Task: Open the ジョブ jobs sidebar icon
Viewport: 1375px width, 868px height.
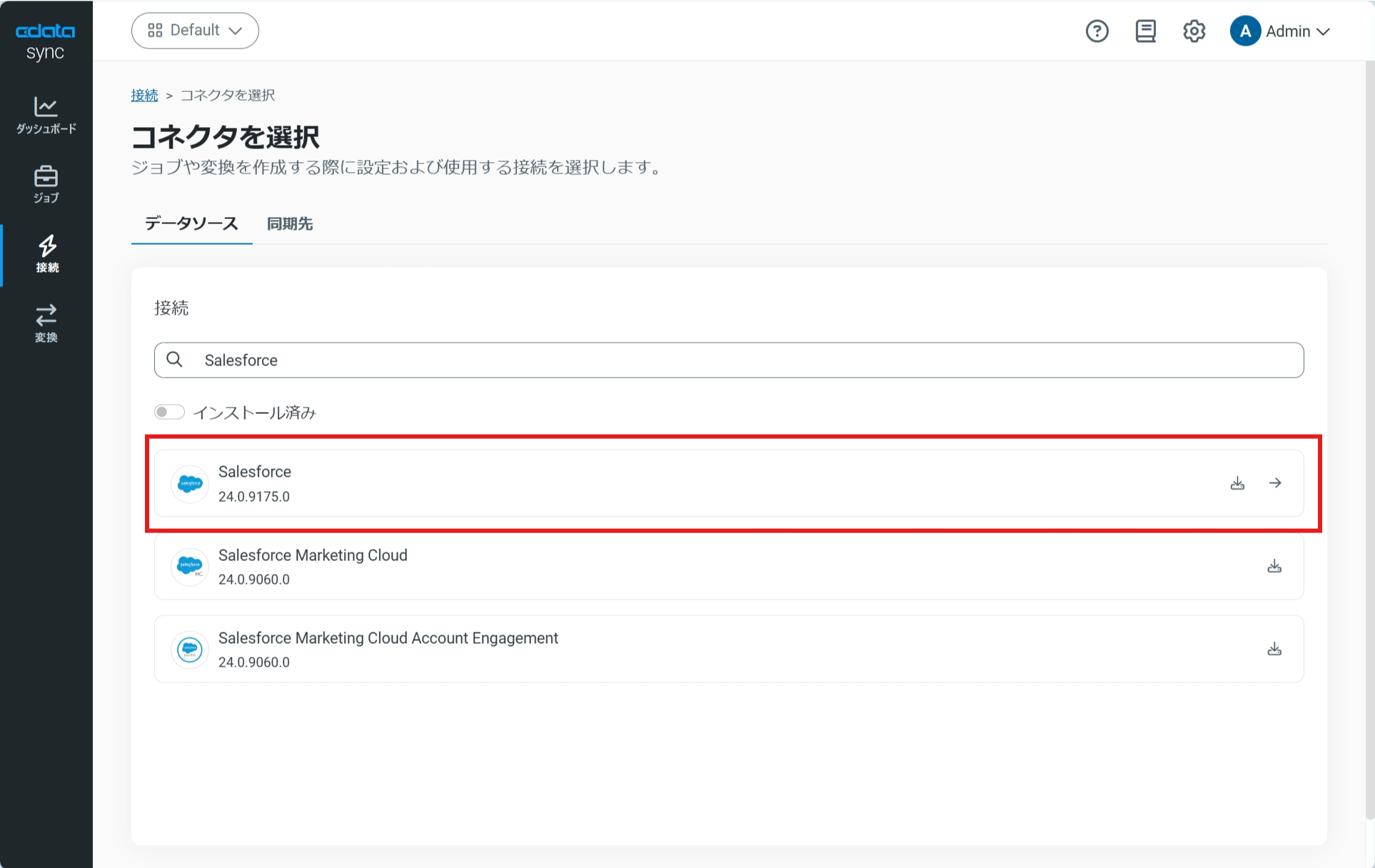Action: coord(46,185)
